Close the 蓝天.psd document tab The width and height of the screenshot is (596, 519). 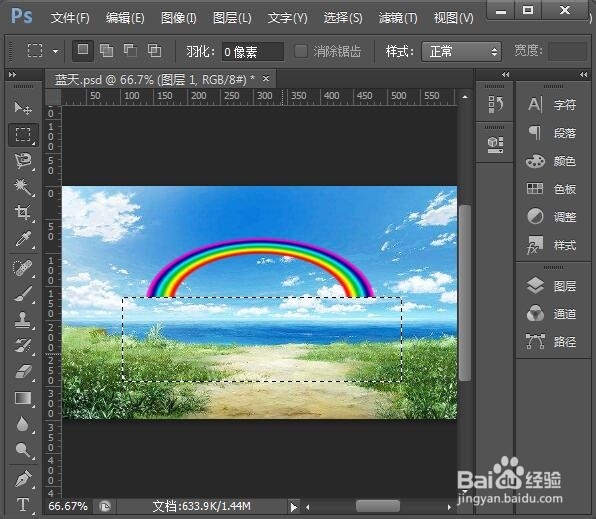(266, 79)
